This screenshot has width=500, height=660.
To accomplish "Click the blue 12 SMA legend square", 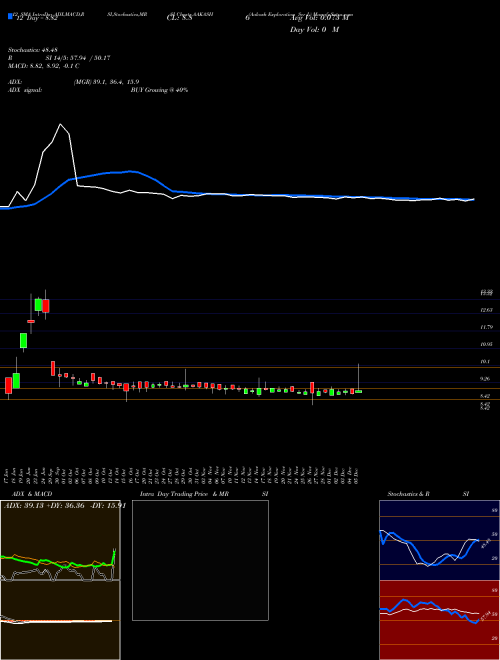I will click(10, 16).
